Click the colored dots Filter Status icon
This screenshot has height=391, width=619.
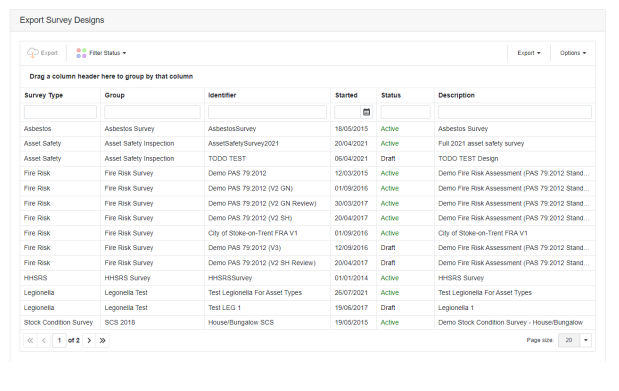click(81, 53)
